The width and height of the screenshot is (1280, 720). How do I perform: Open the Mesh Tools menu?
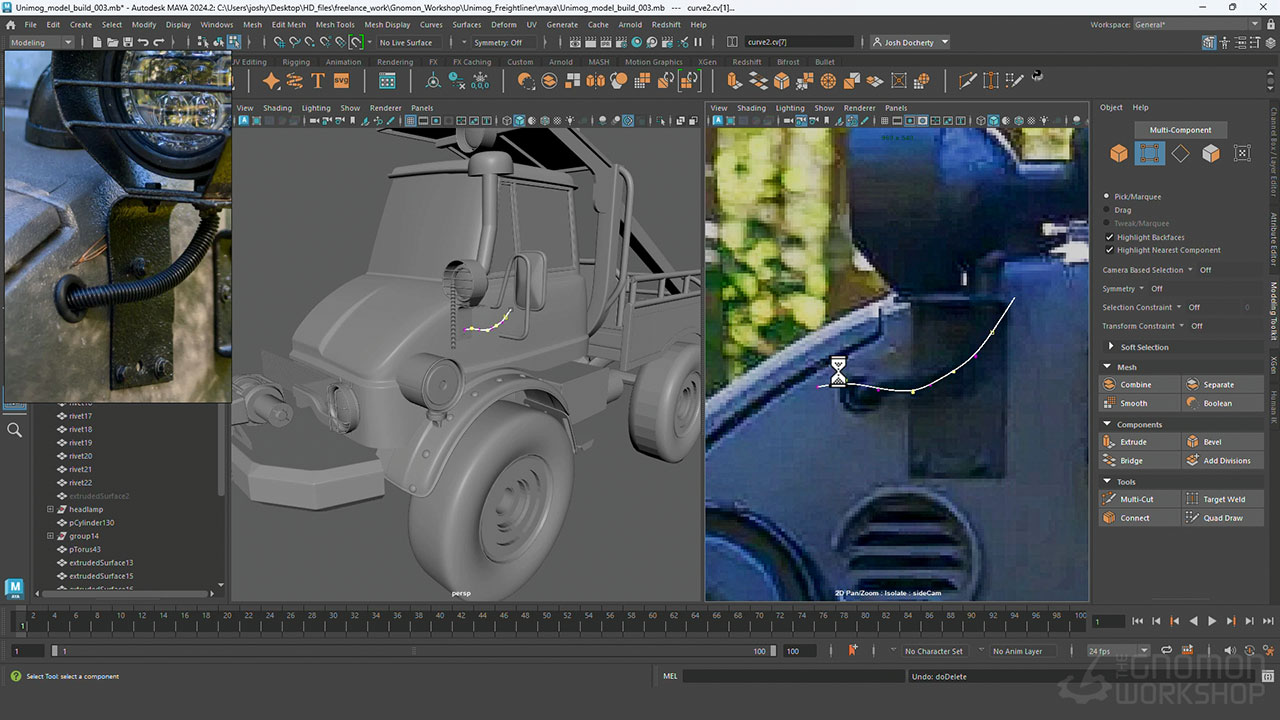335,25
